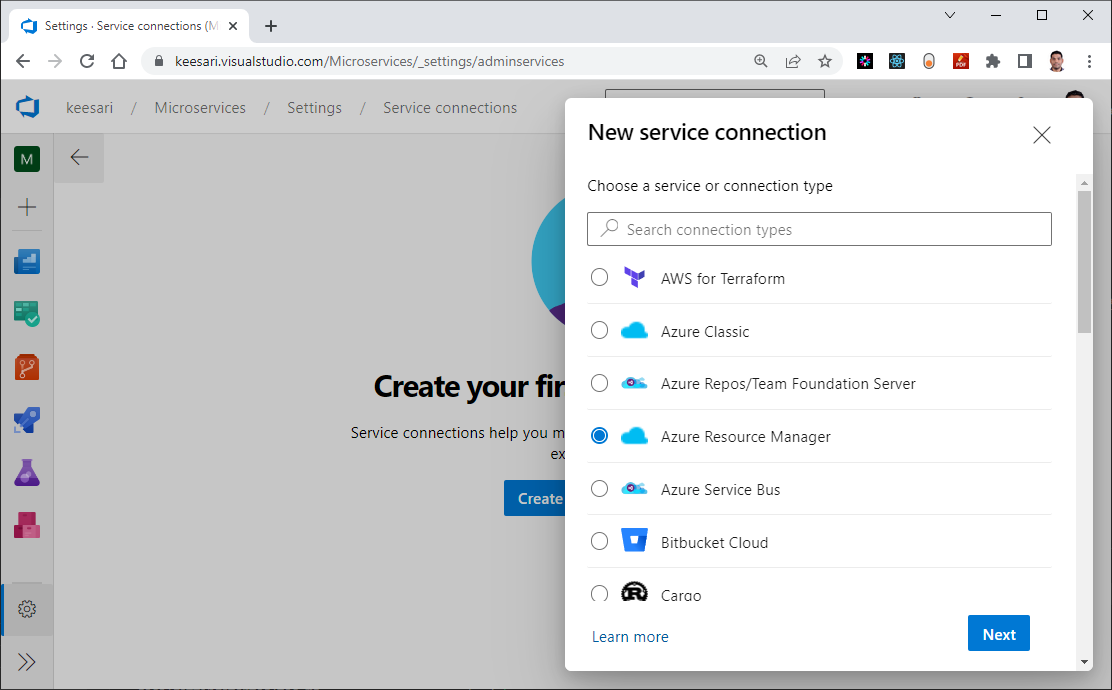Click the back arrow on settings page
The height and width of the screenshot is (690, 1112).
[x=79, y=157]
